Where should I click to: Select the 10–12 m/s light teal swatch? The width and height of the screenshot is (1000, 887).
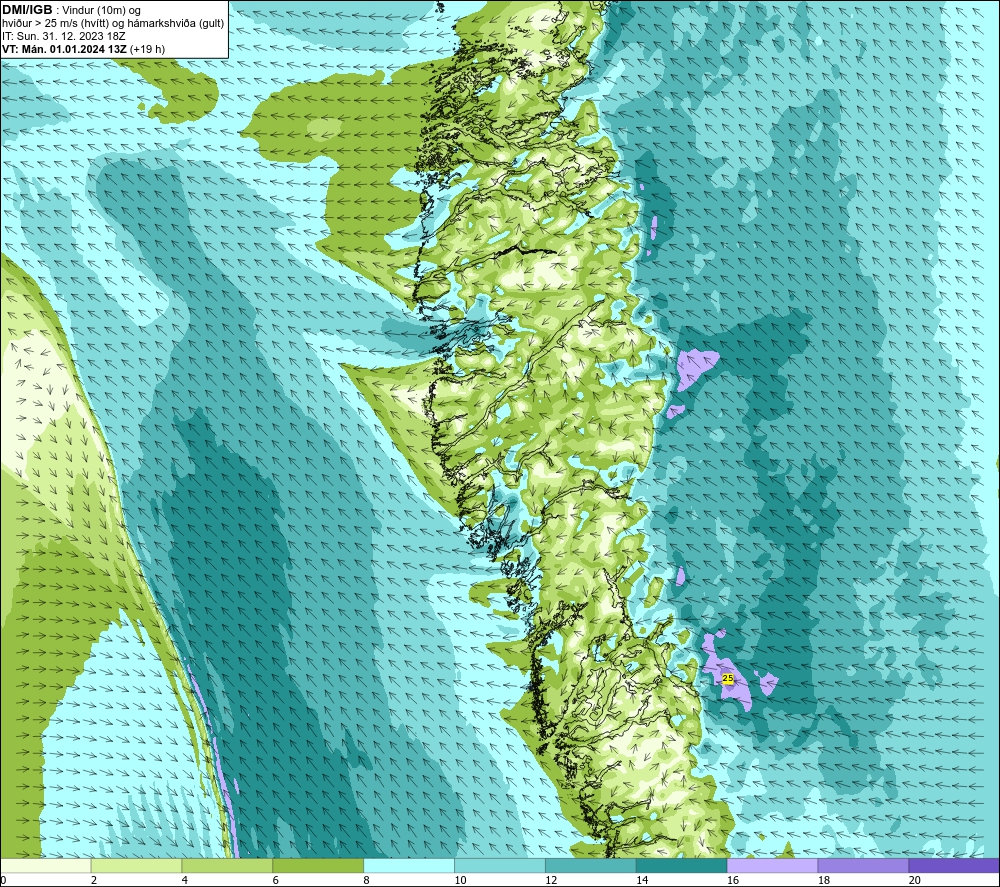(500, 865)
